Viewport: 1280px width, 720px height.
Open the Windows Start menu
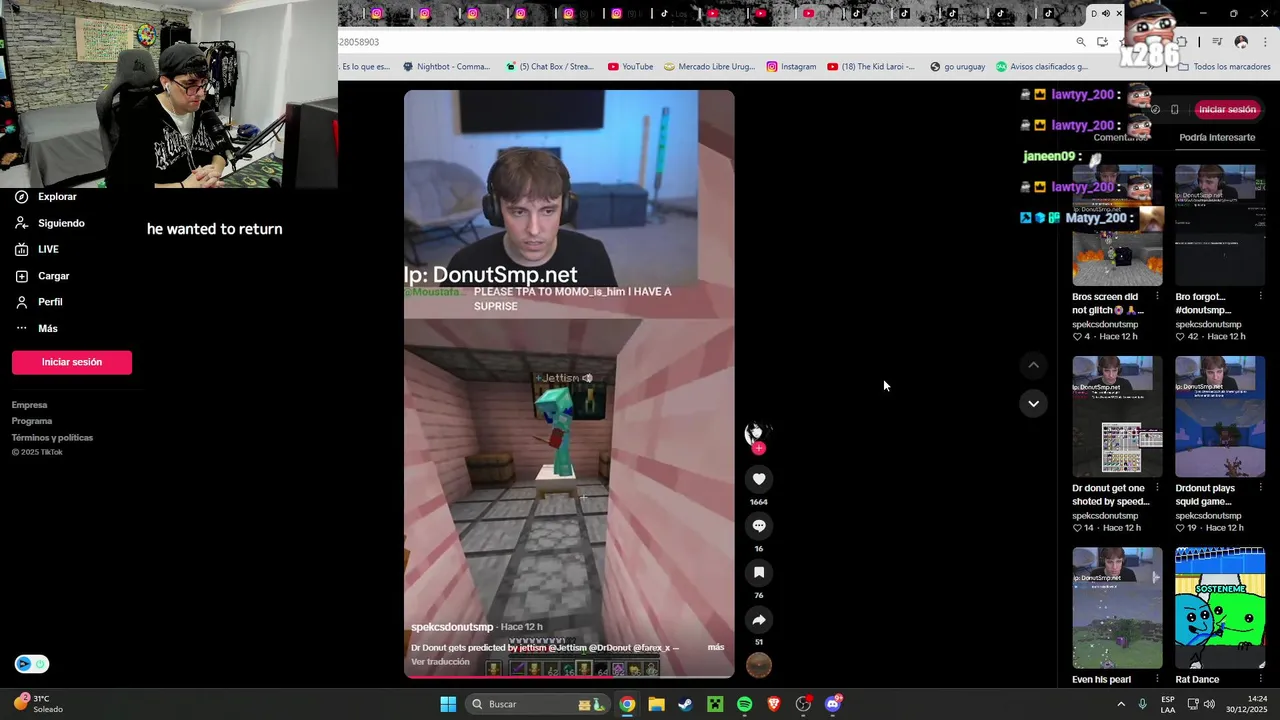pyautogui.click(x=448, y=704)
